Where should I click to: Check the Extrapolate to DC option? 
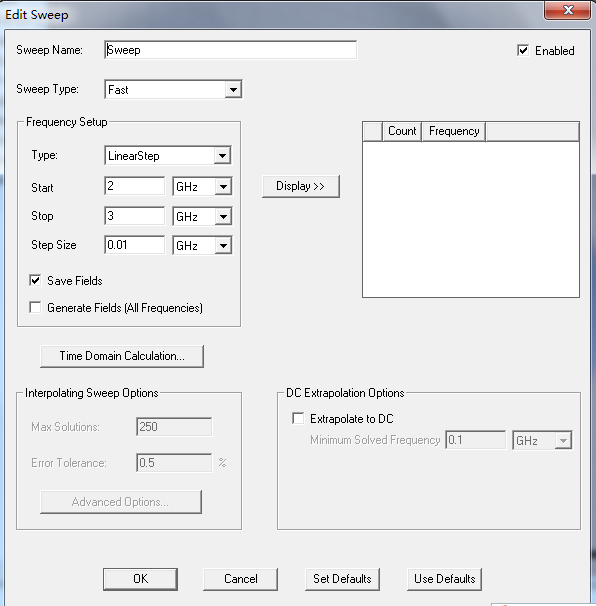pyautogui.click(x=298, y=419)
